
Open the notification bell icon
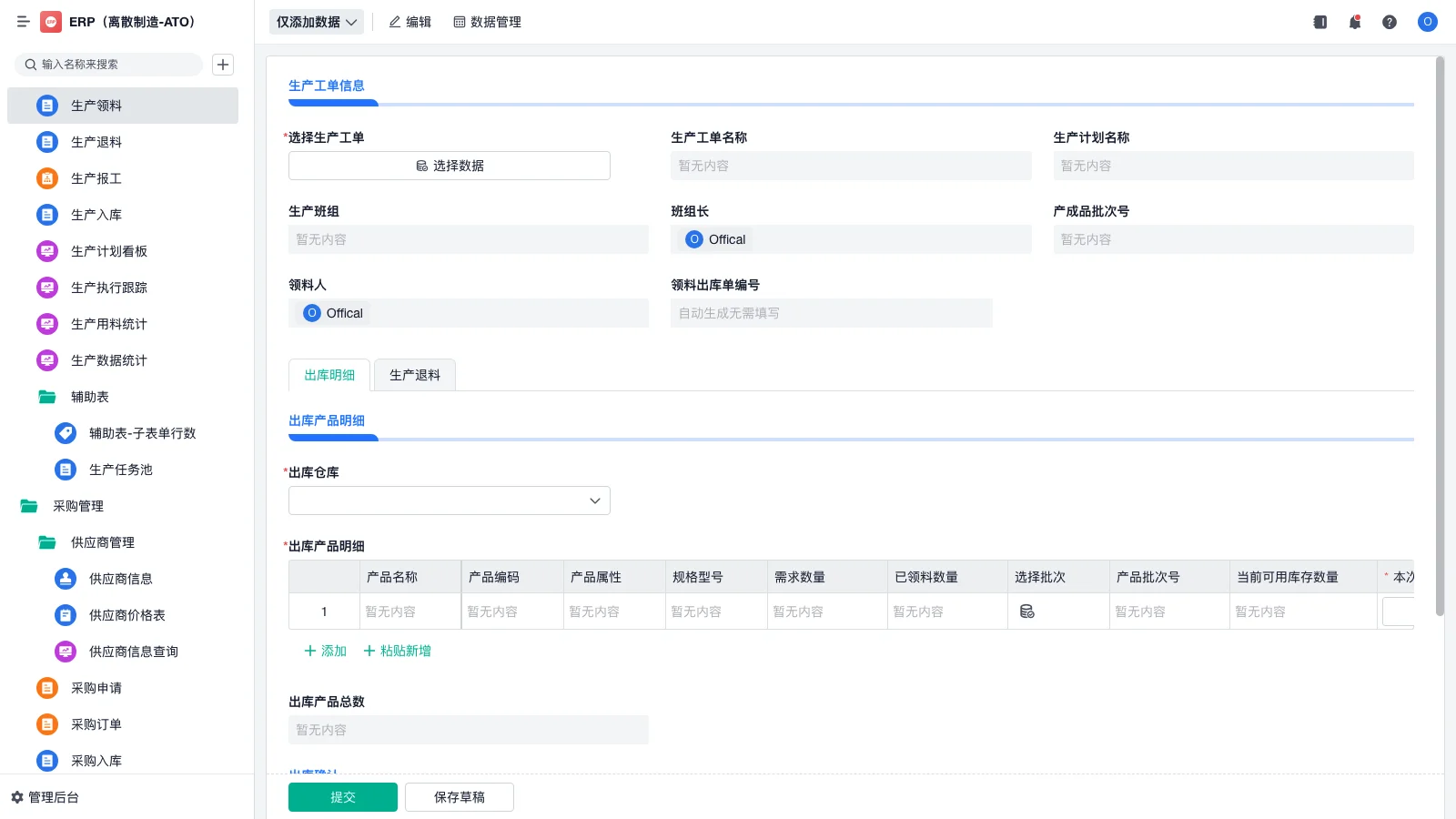[x=1355, y=22]
